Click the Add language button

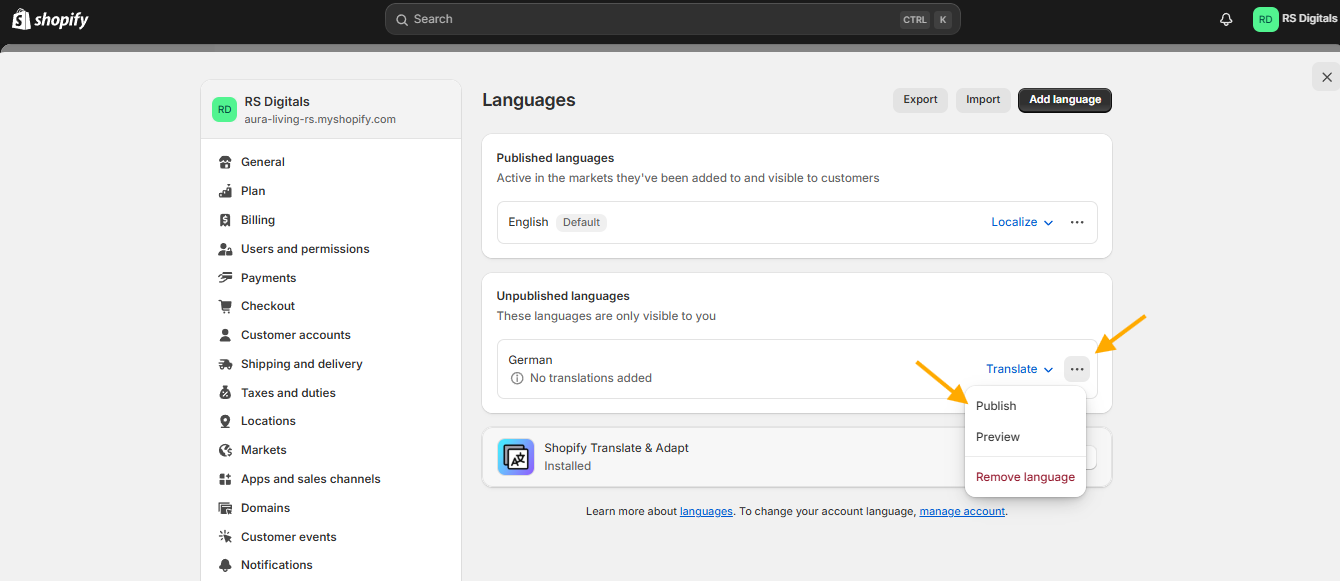[1065, 100]
